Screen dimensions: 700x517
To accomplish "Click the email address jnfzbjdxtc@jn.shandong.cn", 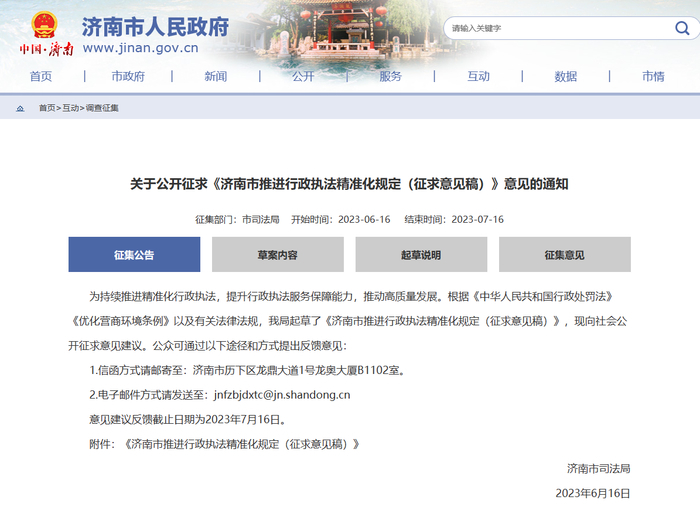I will click(x=282, y=395).
